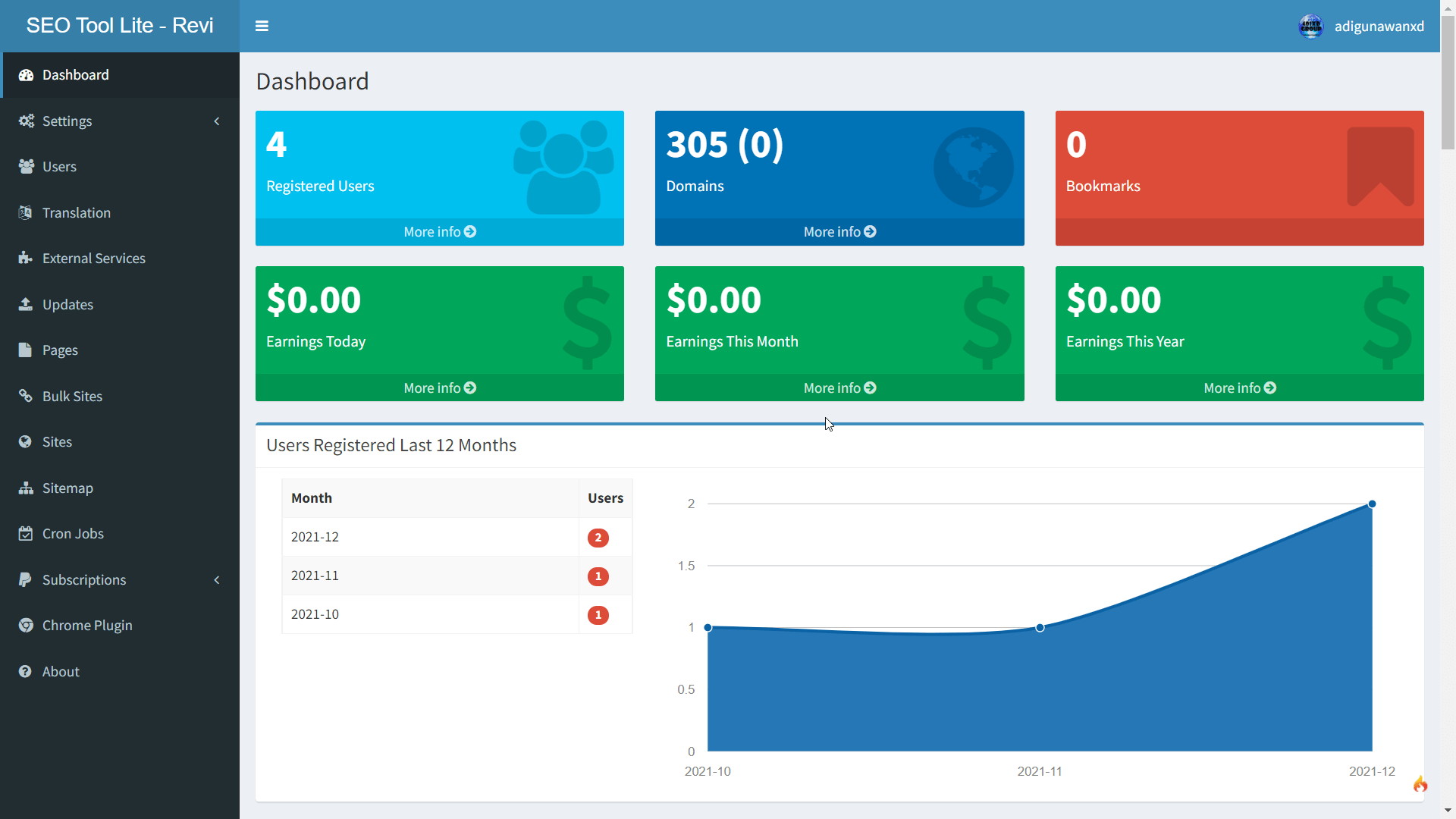Click the bookmark icon on red panel
Screen dimensions: 1456x819
coord(1381,167)
